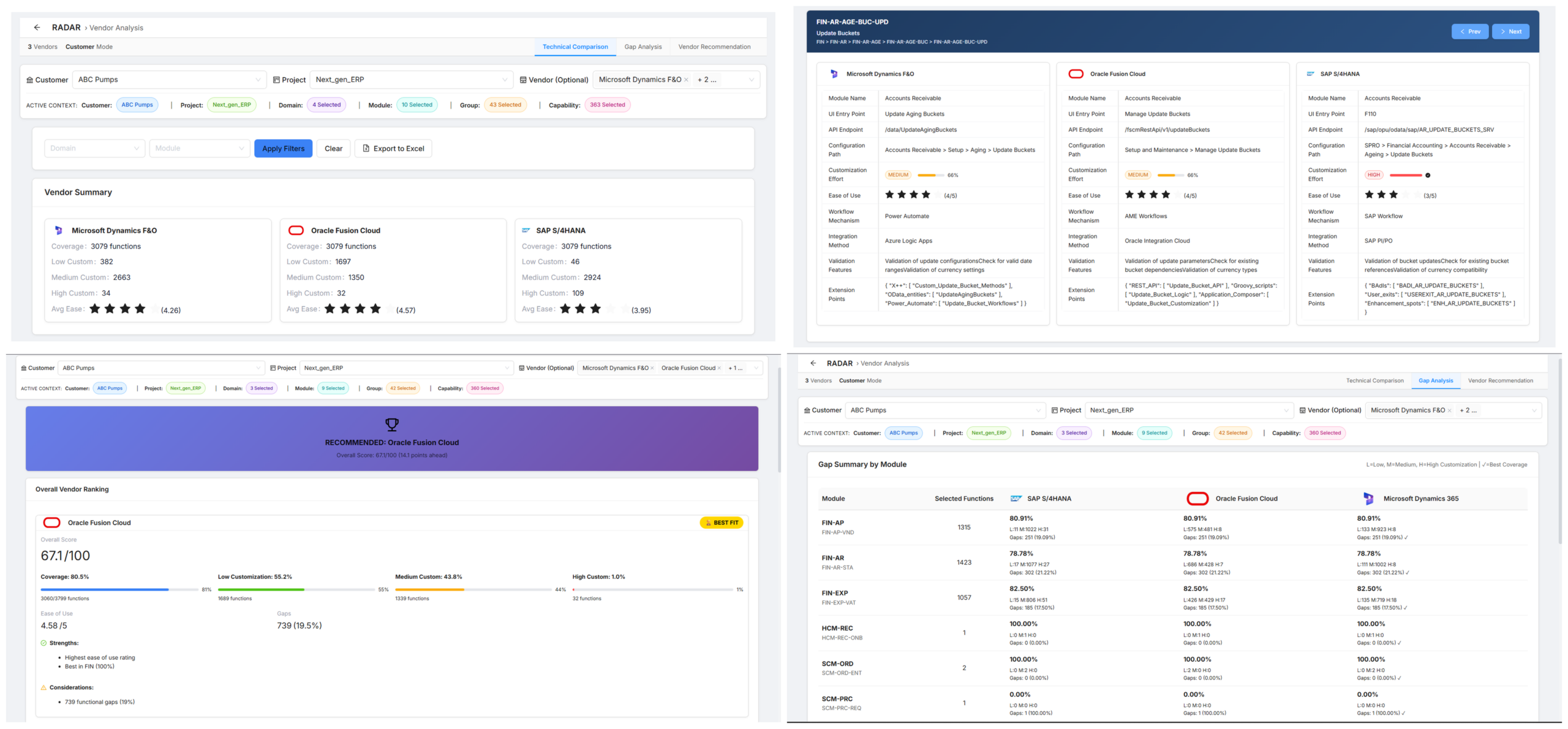Viewport: 1568px width, 729px height.
Task: Go to Next capability with Next button
Action: click(x=1510, y=32)
